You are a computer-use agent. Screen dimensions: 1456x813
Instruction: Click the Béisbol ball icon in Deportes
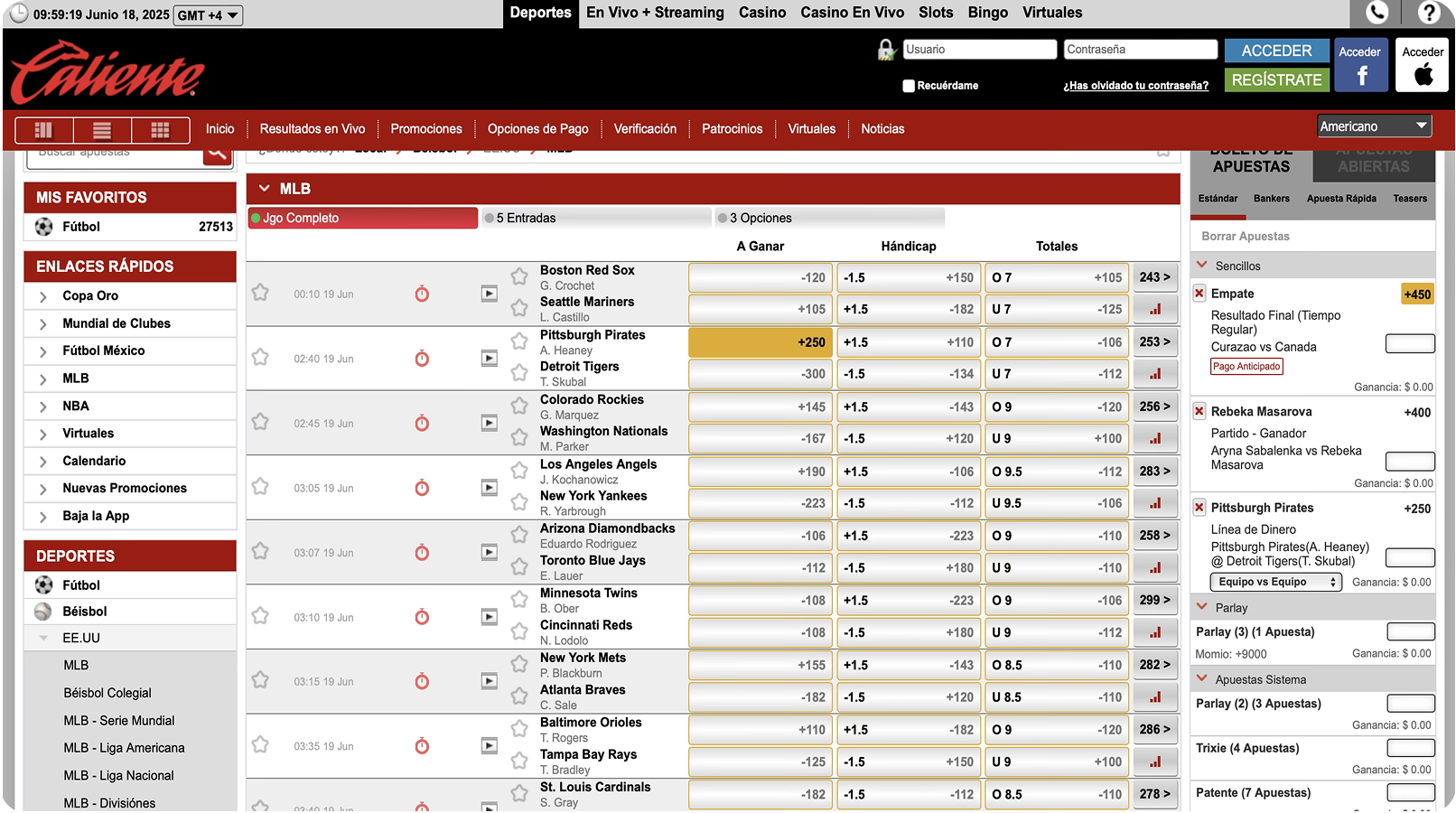[x=43, y=612]
